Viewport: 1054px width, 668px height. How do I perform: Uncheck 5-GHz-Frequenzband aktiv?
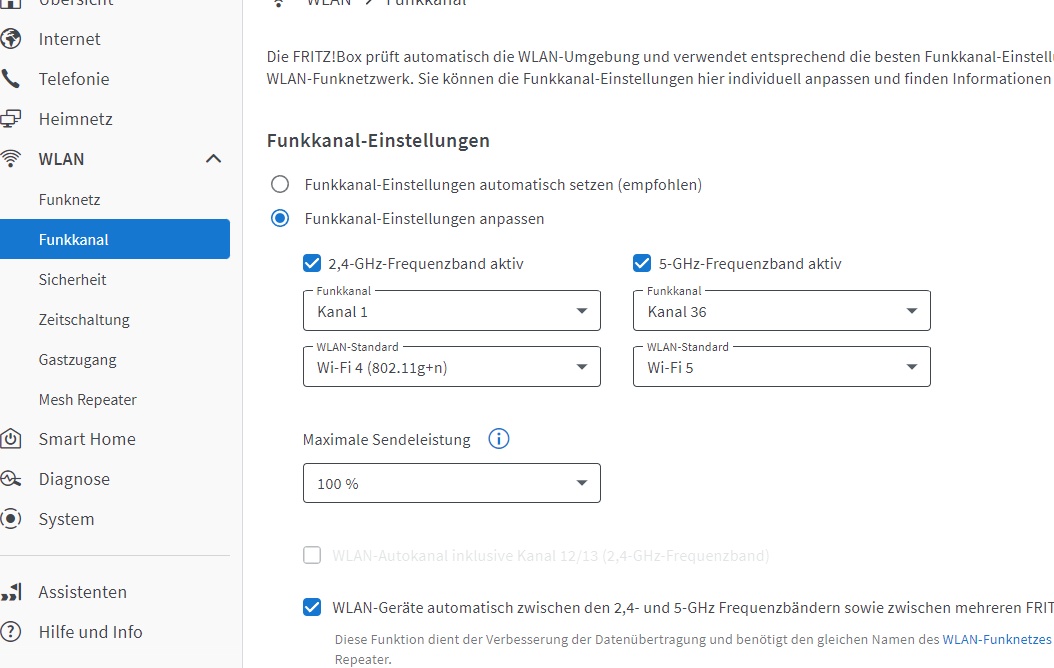(641, 263)
